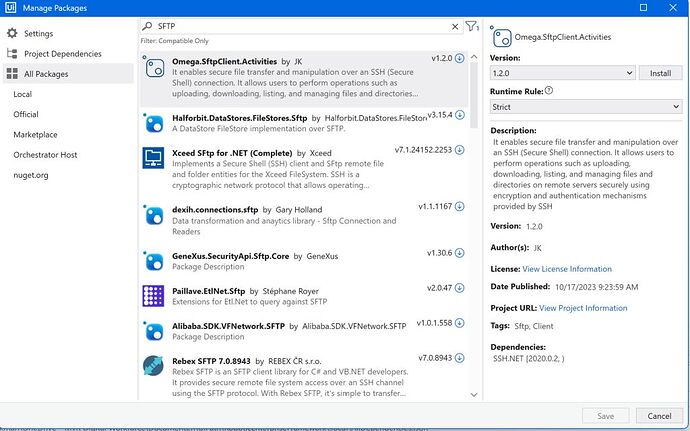The height and width of the screenshot is (431, 690).
Task: Click the Xceed SFtp monitor package icon
Action: pos(153,158)
